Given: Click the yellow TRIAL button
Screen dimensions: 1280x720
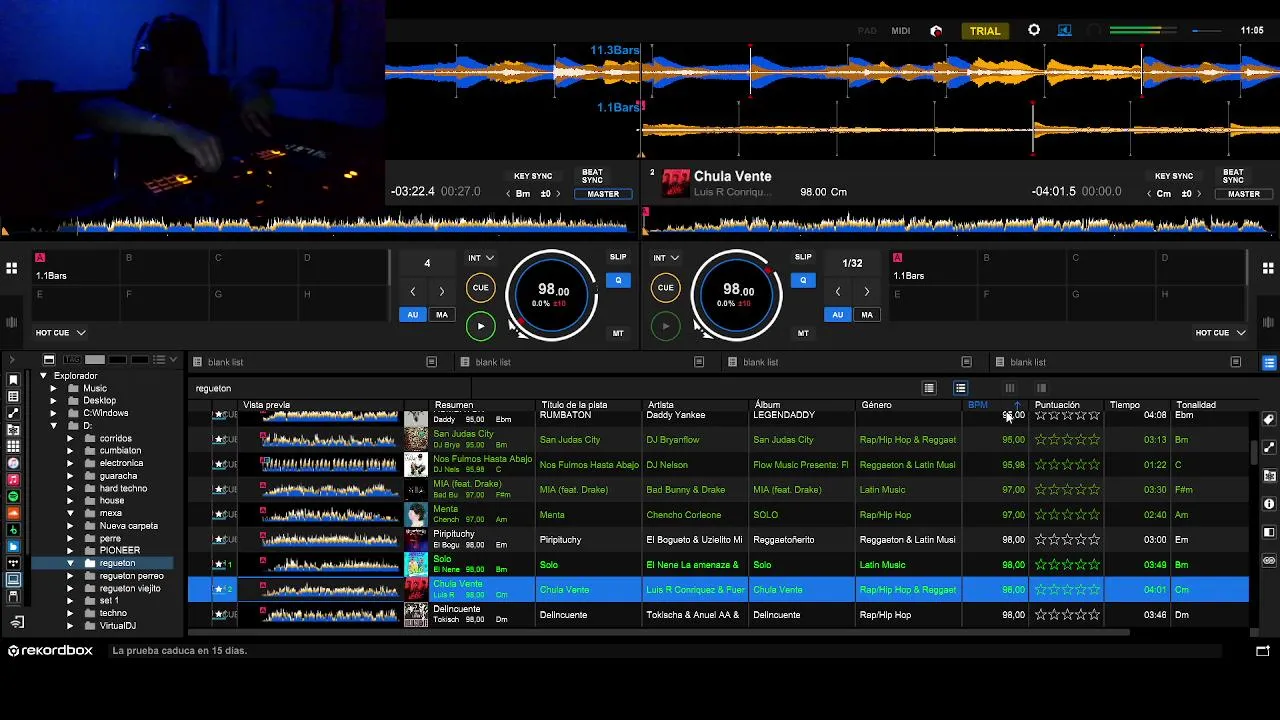Looking at the screenshot, I should click(x=985, y=31).
